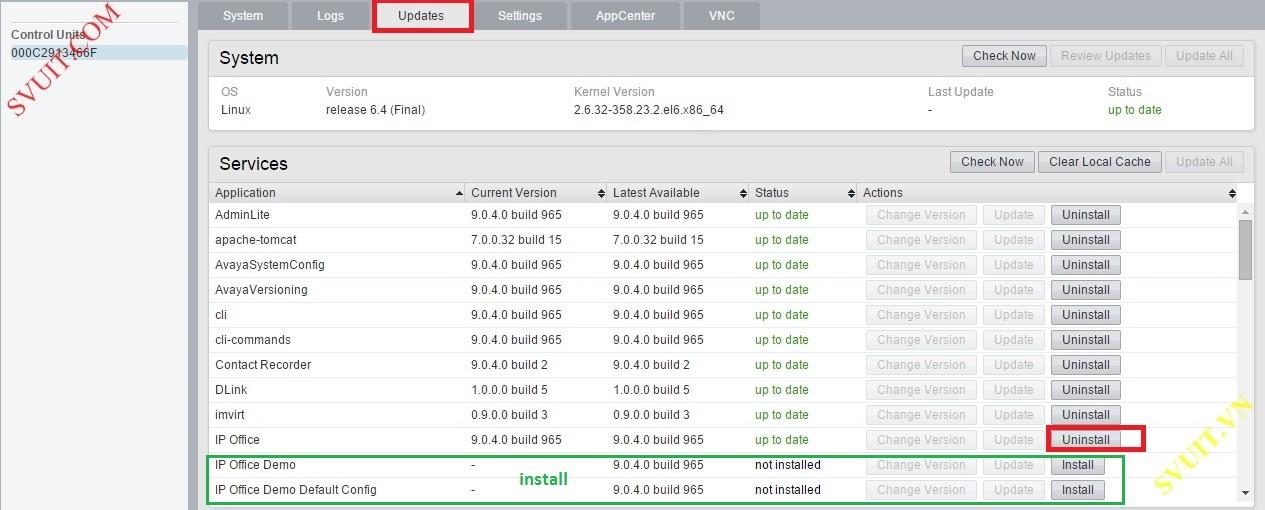1265x510 pixels.
Task: Uninstall AvayaVersioning
Action: tap(1085, 290)
